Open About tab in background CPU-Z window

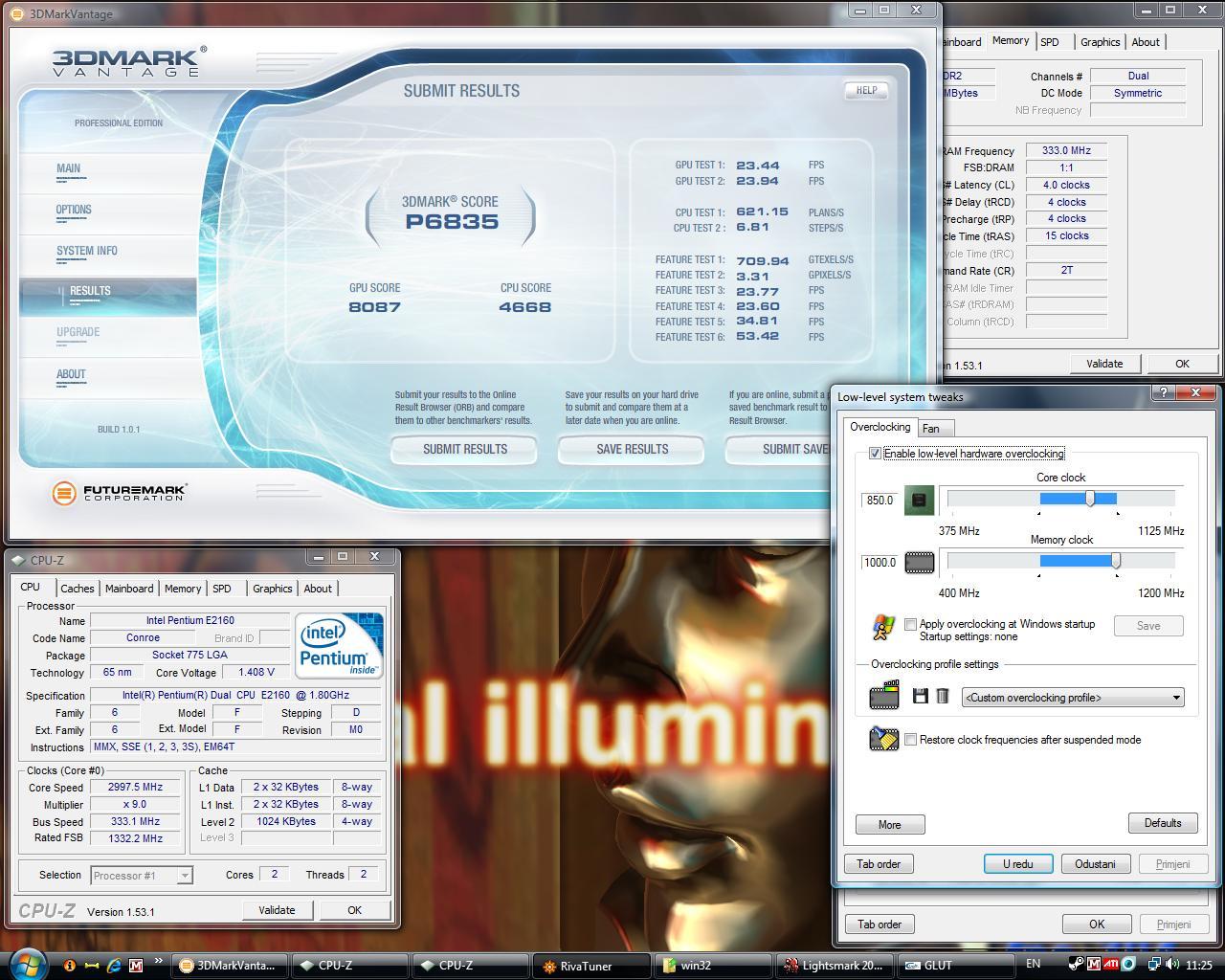pos(1146,42)
